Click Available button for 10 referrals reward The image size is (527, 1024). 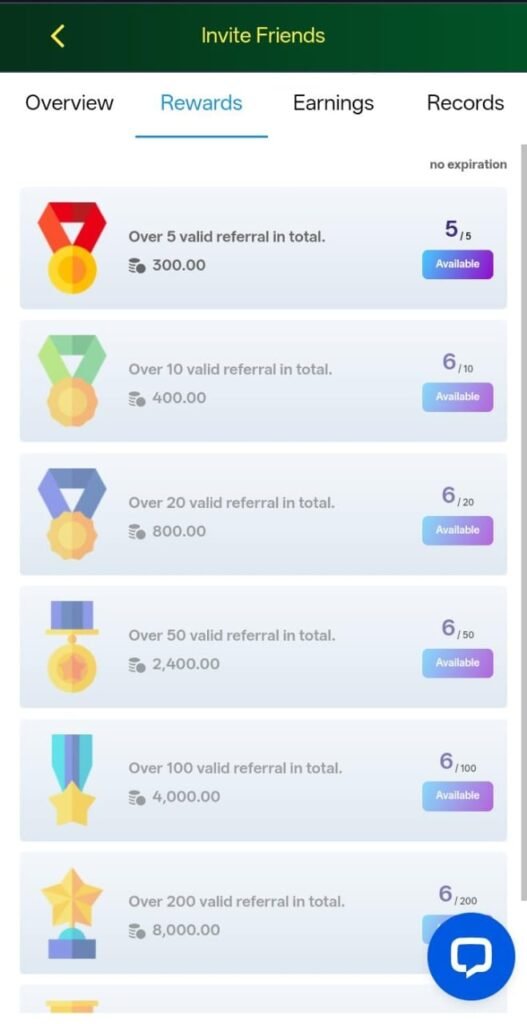pyautogui.click(x=457, y=397)
